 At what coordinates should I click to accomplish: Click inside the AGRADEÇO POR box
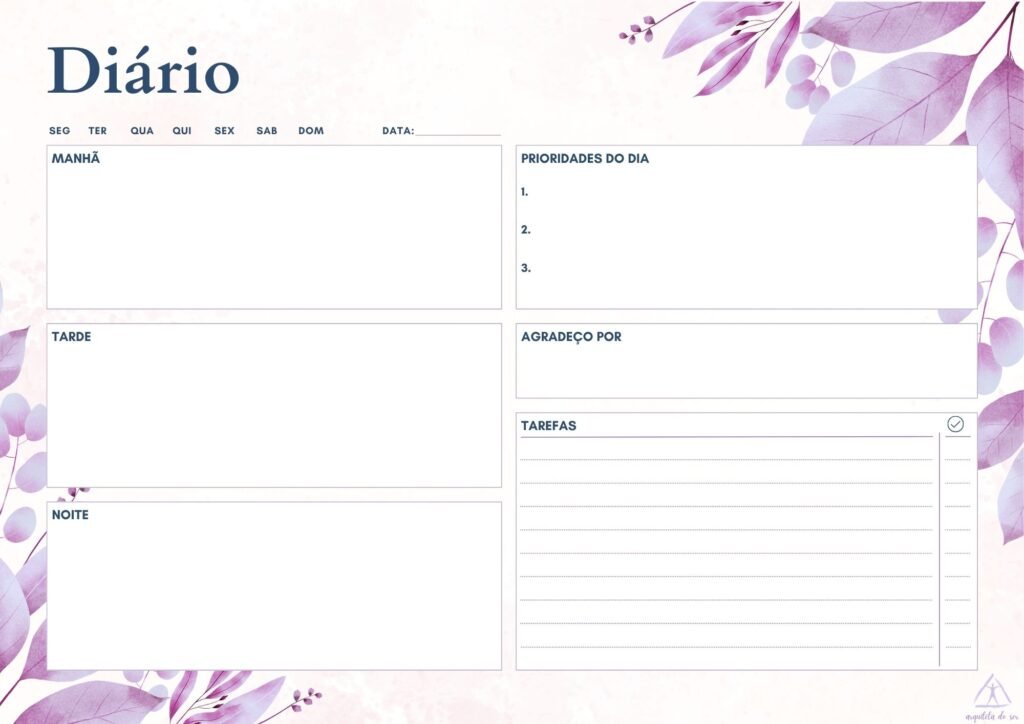pos(745,370)
